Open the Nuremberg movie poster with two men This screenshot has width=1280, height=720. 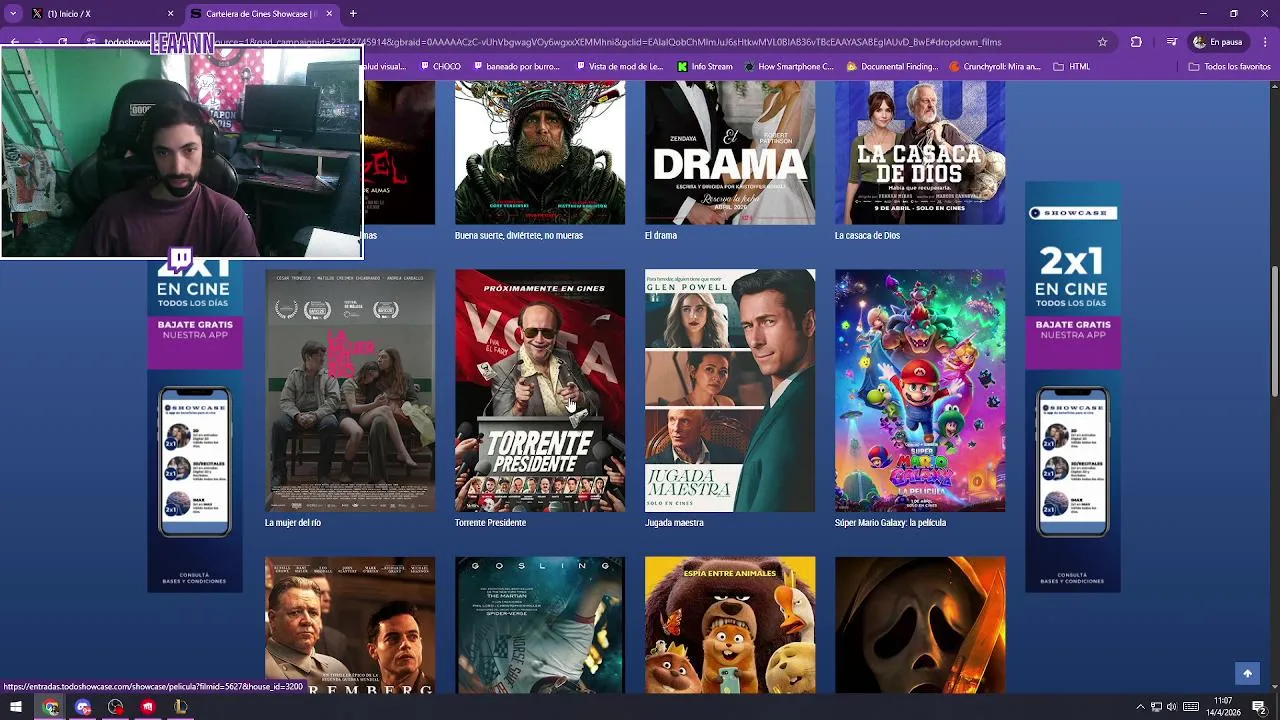coord(350,625)
